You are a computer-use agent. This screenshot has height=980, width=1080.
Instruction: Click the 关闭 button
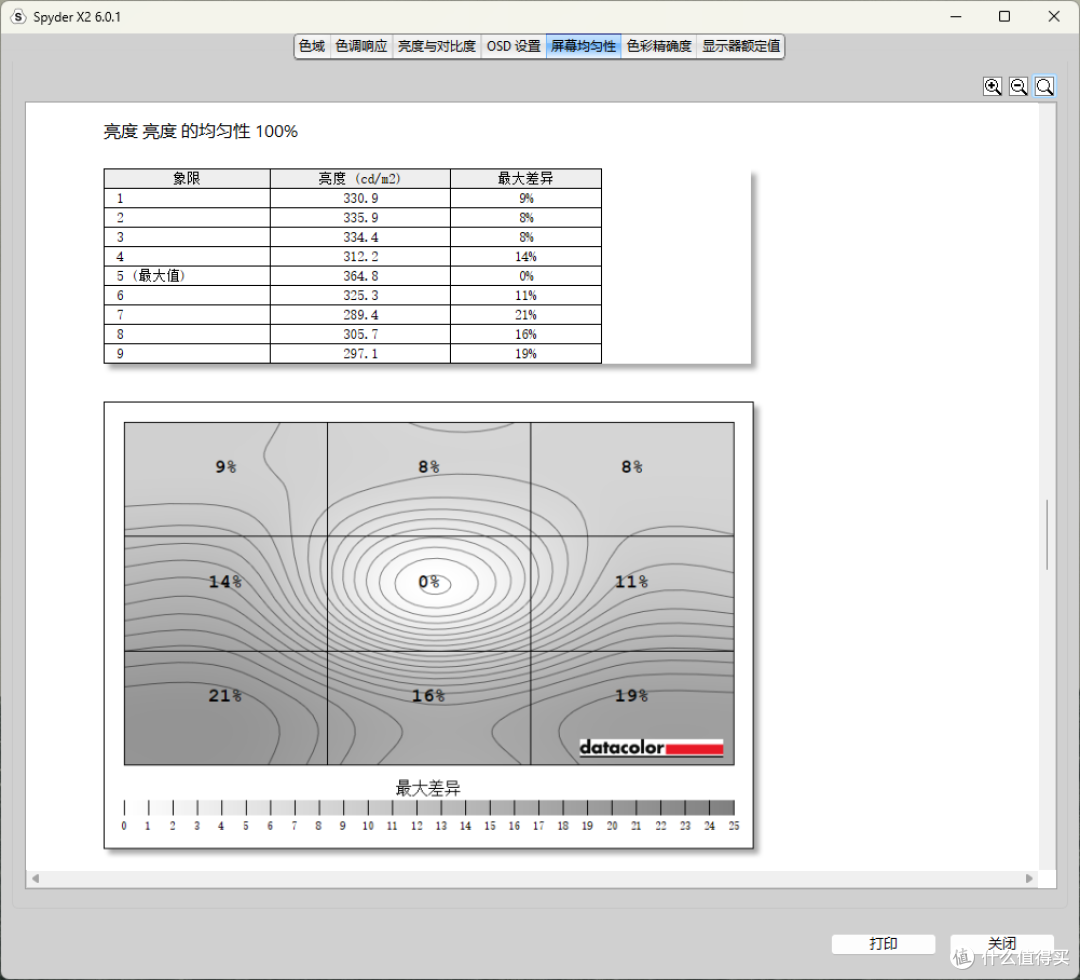pyautogui.click(x=1001, y=943)
